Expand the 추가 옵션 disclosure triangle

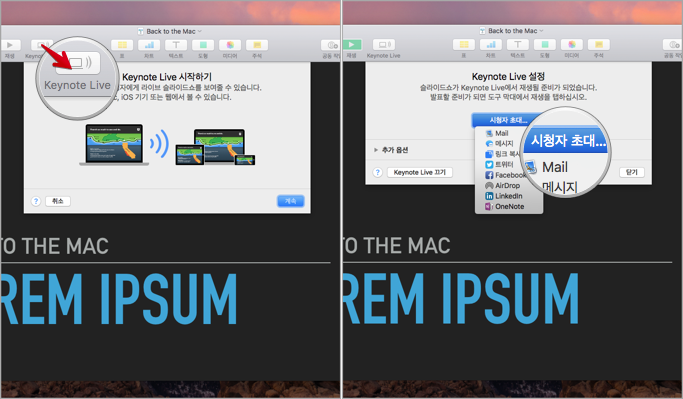375,150
